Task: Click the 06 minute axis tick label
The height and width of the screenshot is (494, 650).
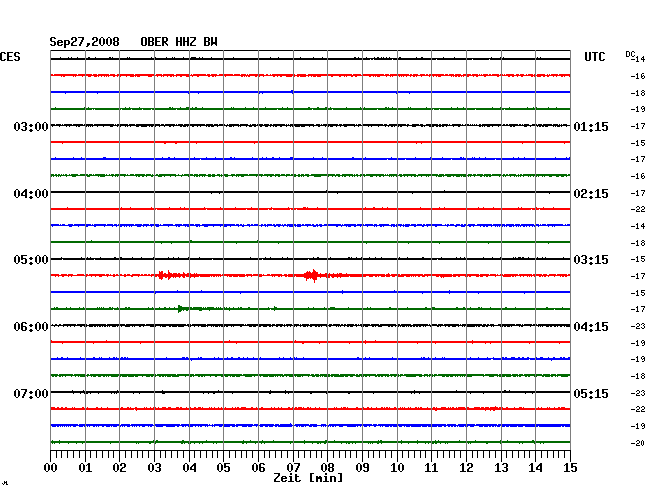Action: click(258, 467)
